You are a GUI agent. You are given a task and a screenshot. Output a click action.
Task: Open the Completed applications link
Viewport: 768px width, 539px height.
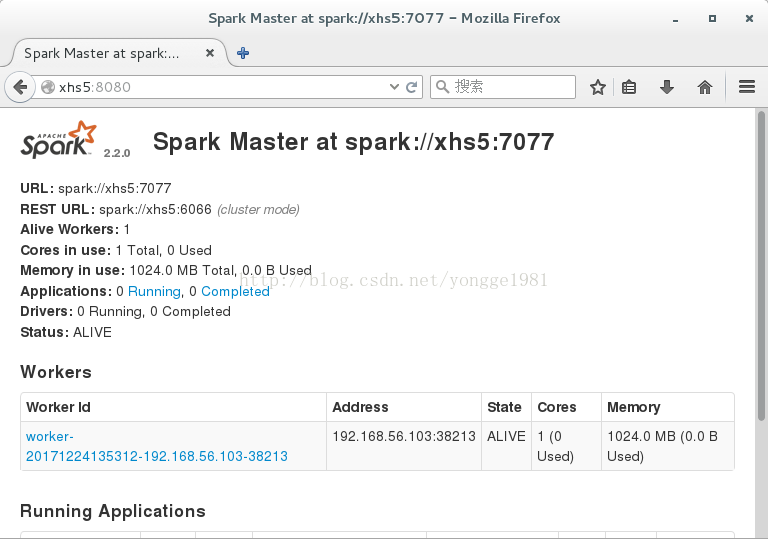tap(236, 292)
